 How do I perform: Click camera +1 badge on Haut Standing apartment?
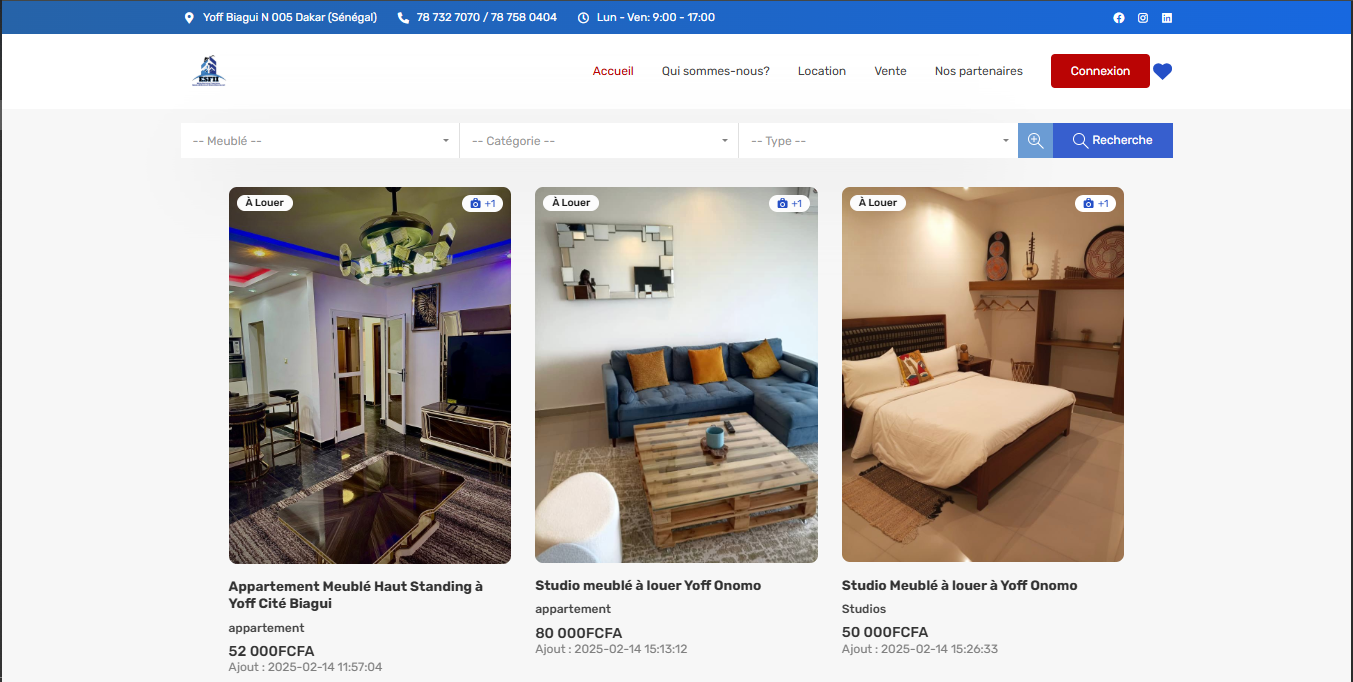coord(483,203)
